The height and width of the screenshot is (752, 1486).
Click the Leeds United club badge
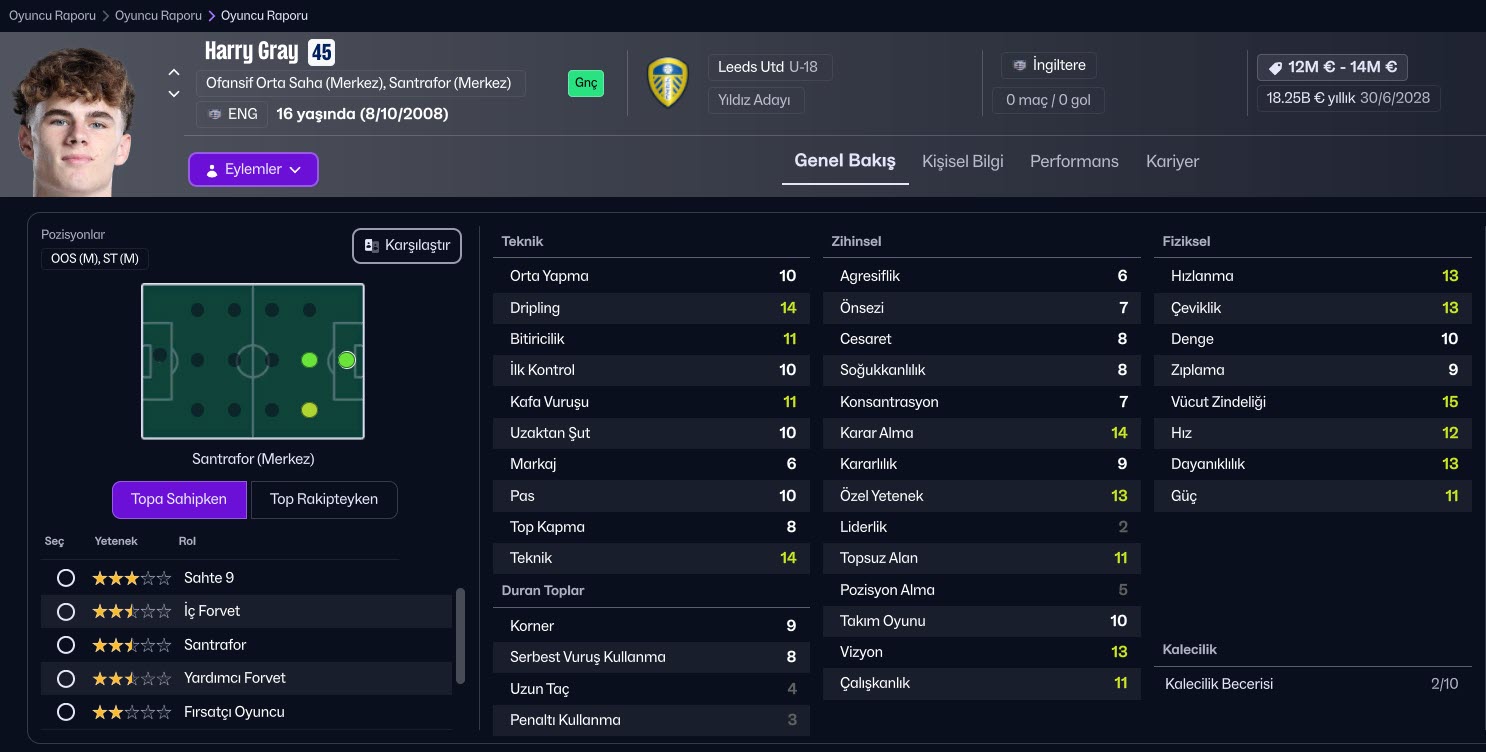click(668, 82)
